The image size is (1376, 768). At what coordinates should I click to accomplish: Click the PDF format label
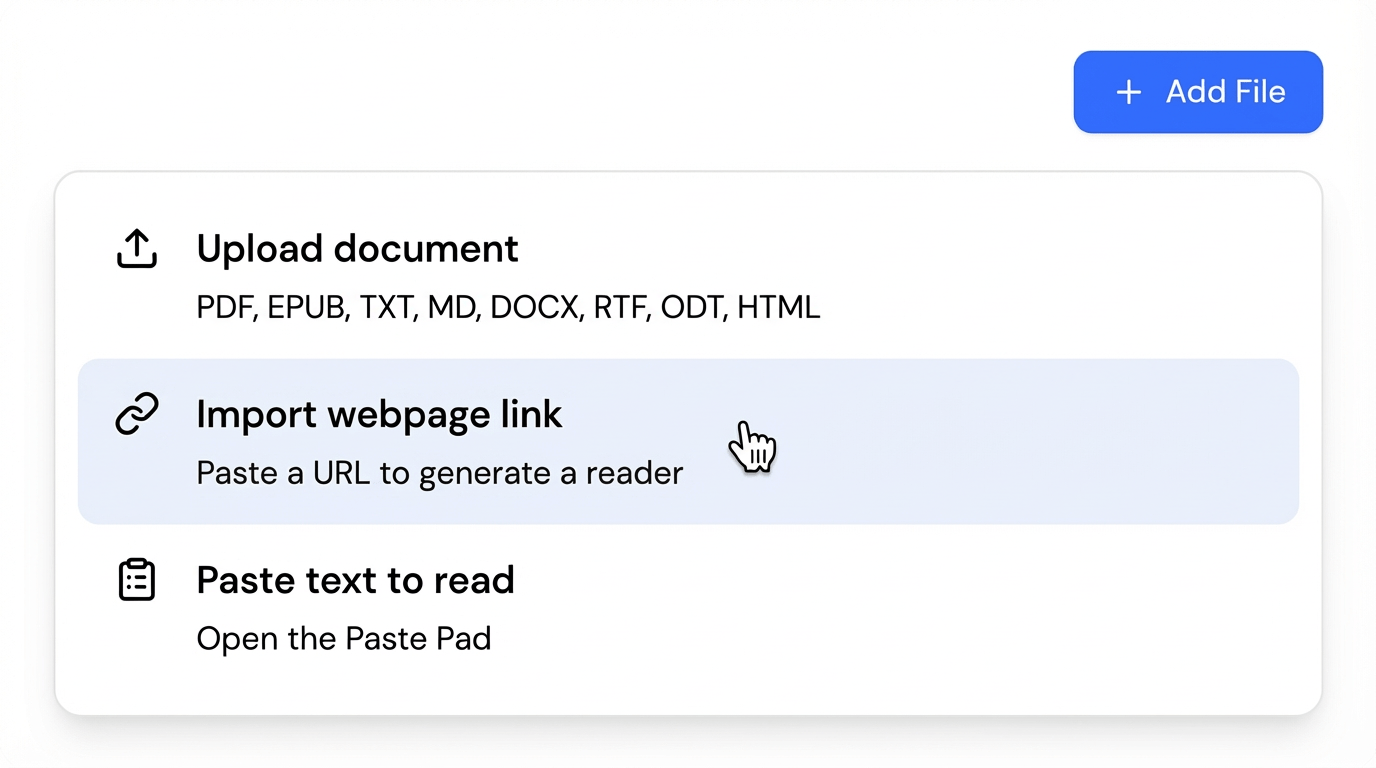225,307
